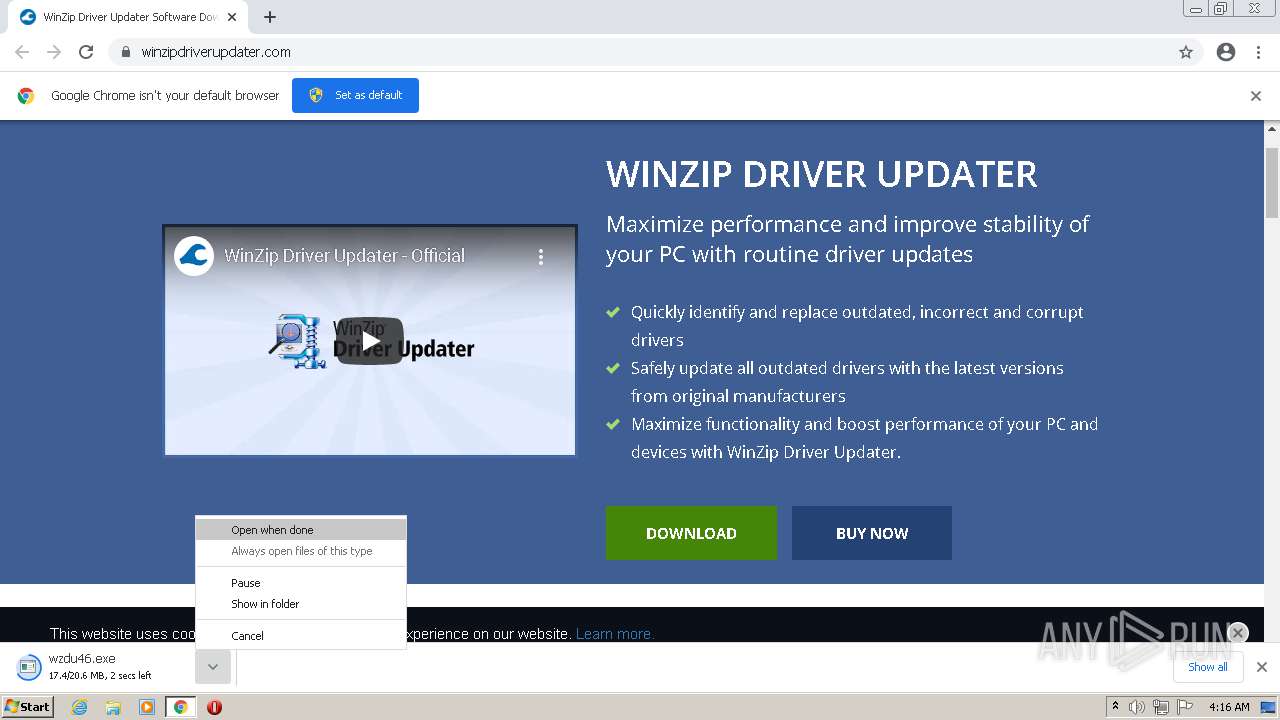Screen dimensions: 1280x720
Task: Click the winzipdriverupdater.com address bar
Action: tap(655, 52)
